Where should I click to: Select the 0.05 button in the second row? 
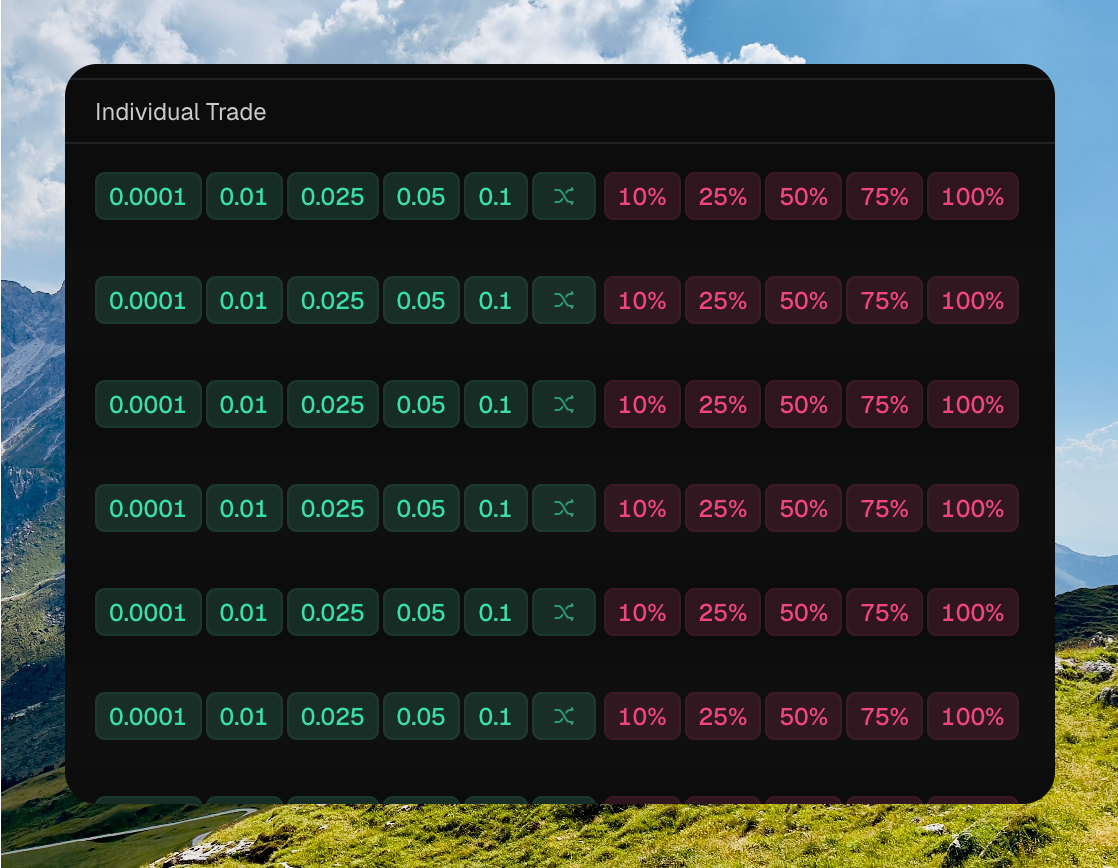pos(421,300)
